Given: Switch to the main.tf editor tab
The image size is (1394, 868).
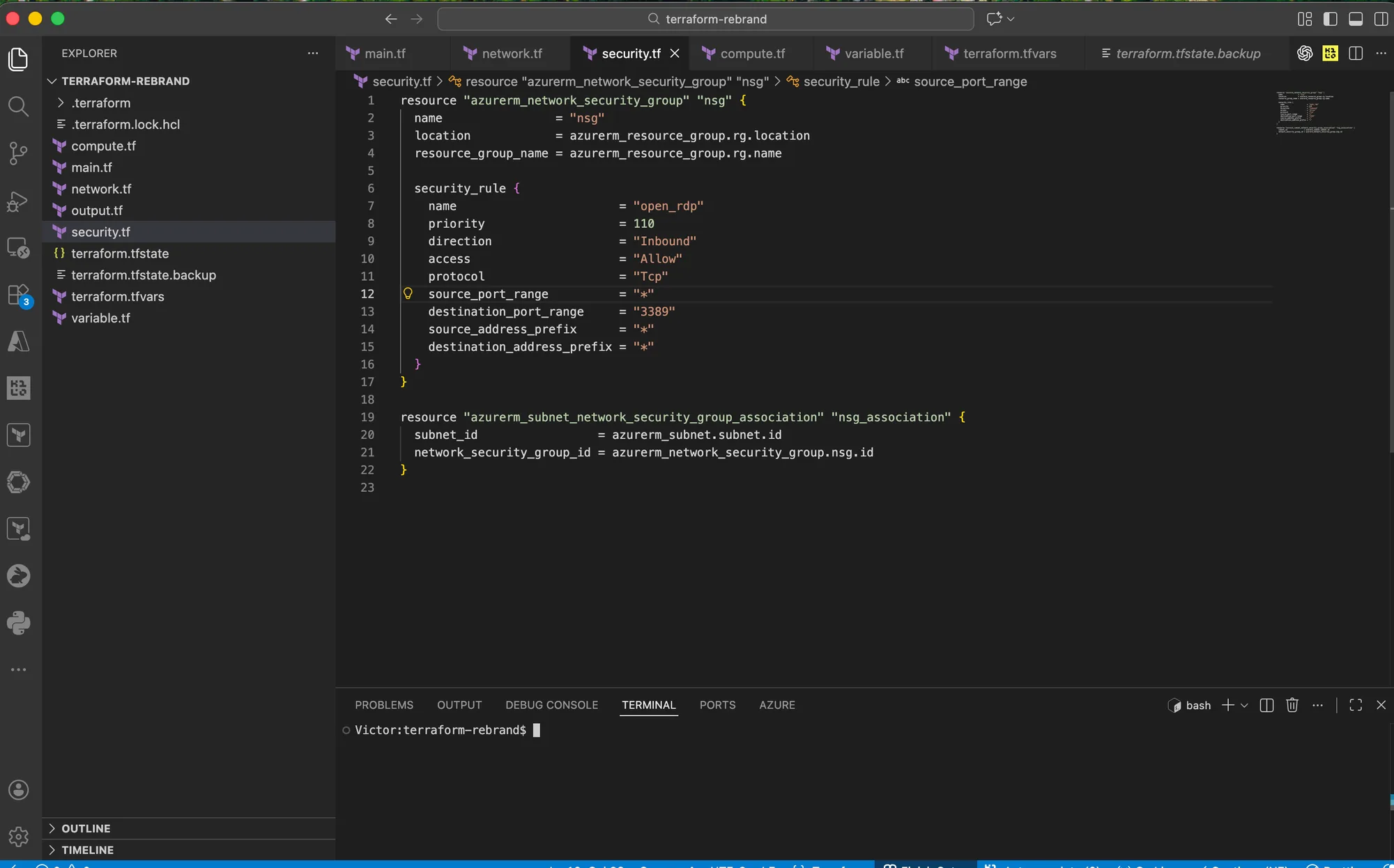Looking at the screenshot, I should pos(385,54).
